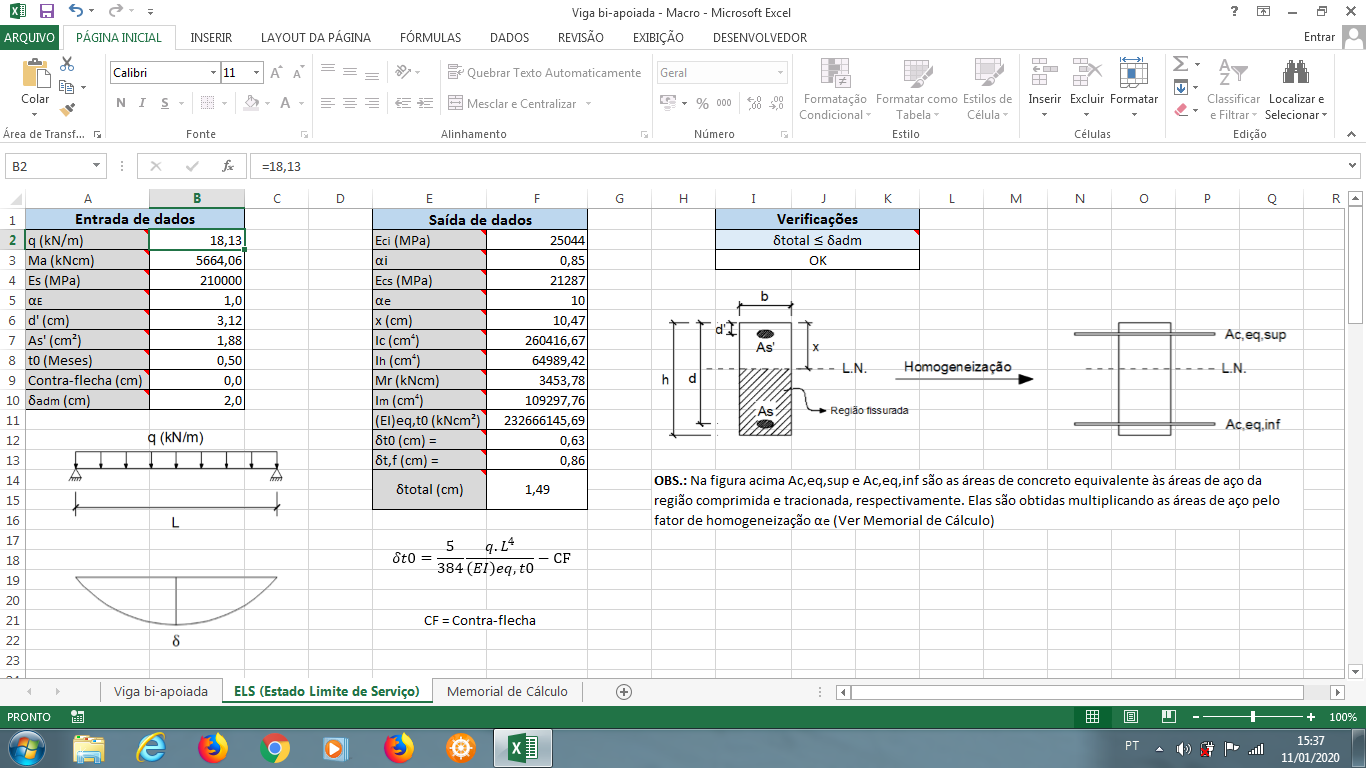Open the ARQUIVO tab
Viewport: 1366px width, 768px height.
29,37
